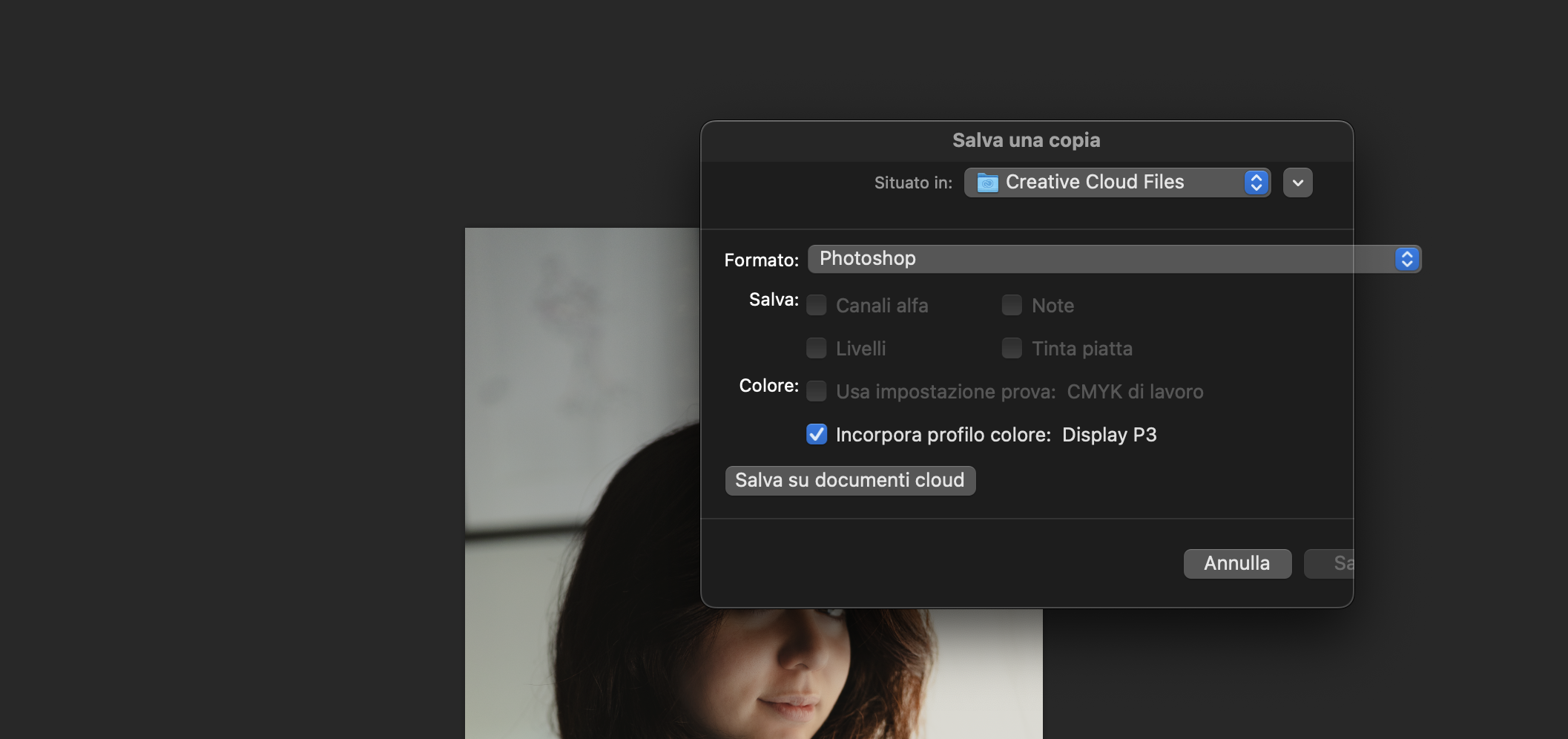The width and height of the screenshot is (1568, 739).
Task: Click the "Display P3" profile label
Action: coord(1109,435)
